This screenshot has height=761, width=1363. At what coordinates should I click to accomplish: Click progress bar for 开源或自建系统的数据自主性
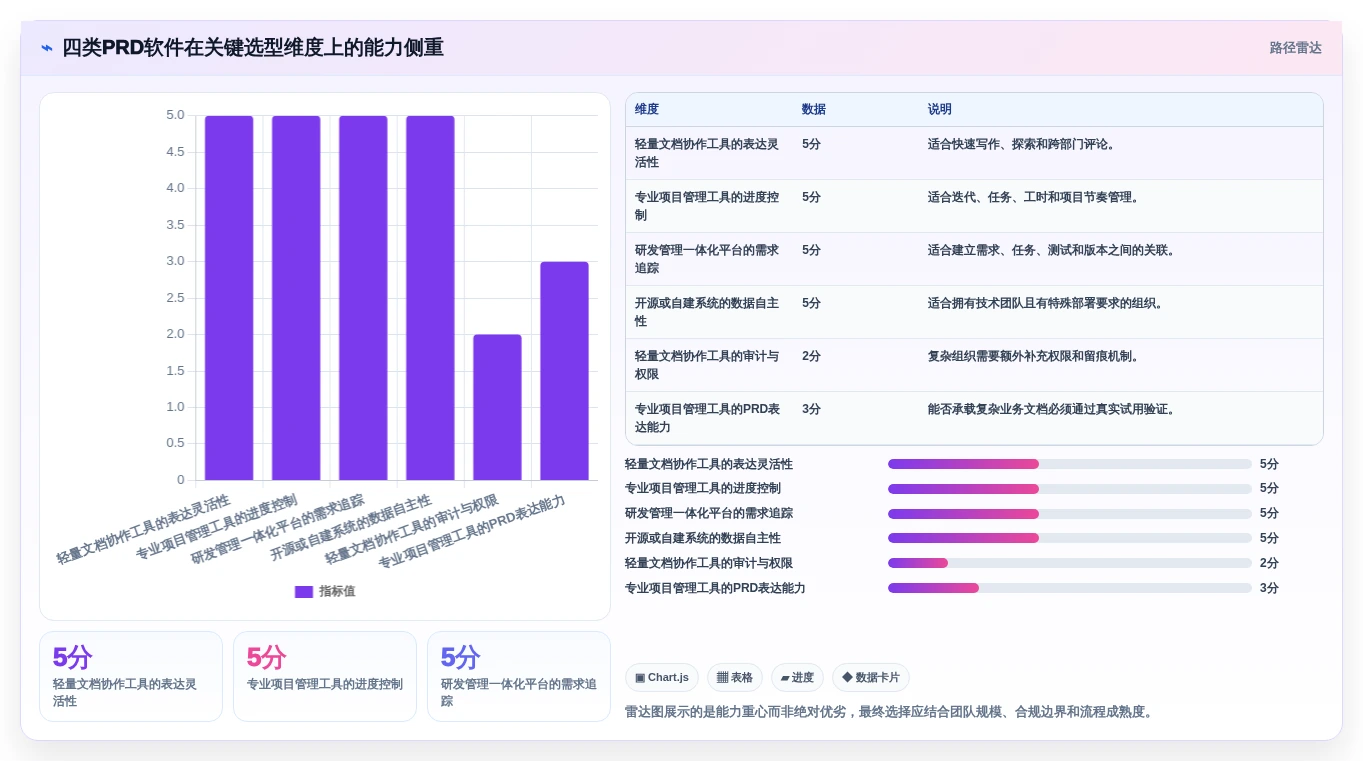click(1070, 538)
